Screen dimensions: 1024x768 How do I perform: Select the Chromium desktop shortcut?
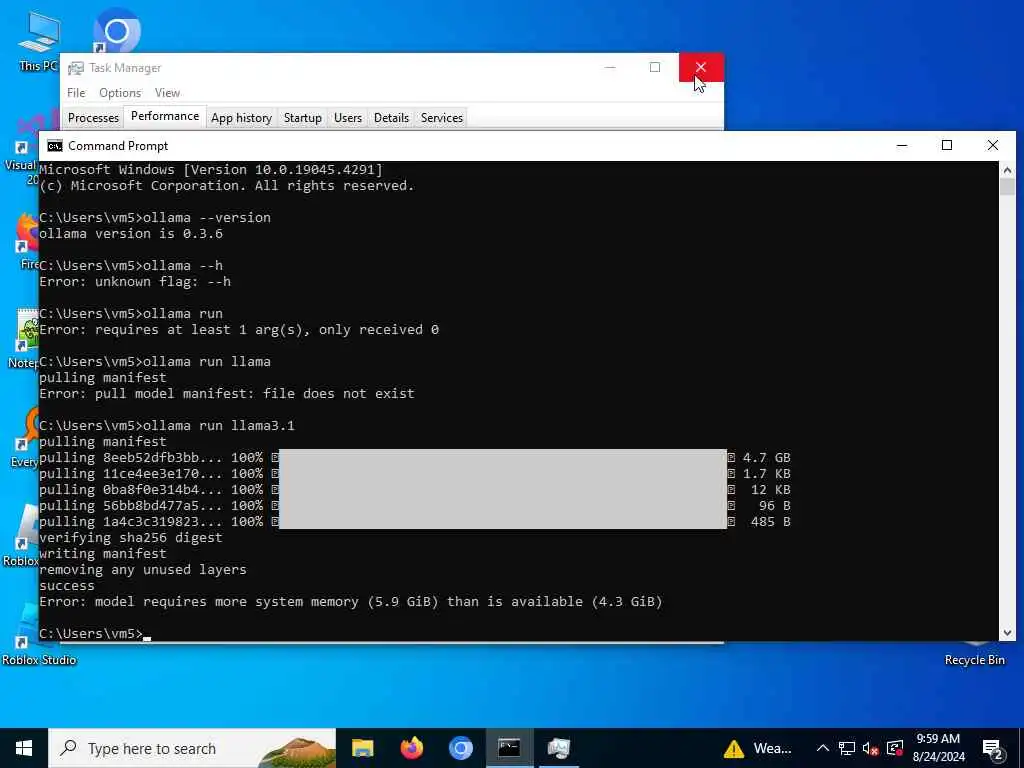click(116, 31)
